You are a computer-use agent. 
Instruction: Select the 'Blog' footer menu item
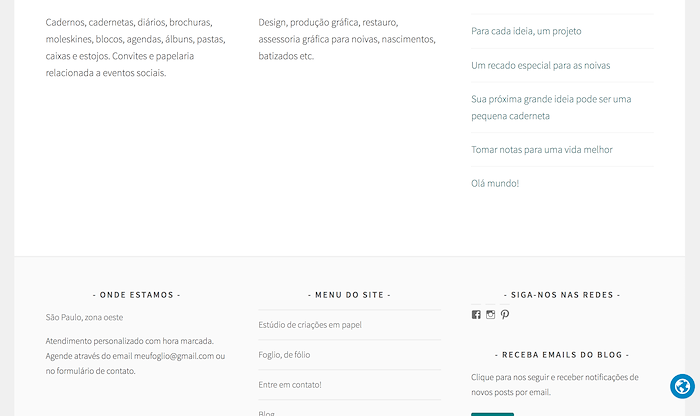266,413
